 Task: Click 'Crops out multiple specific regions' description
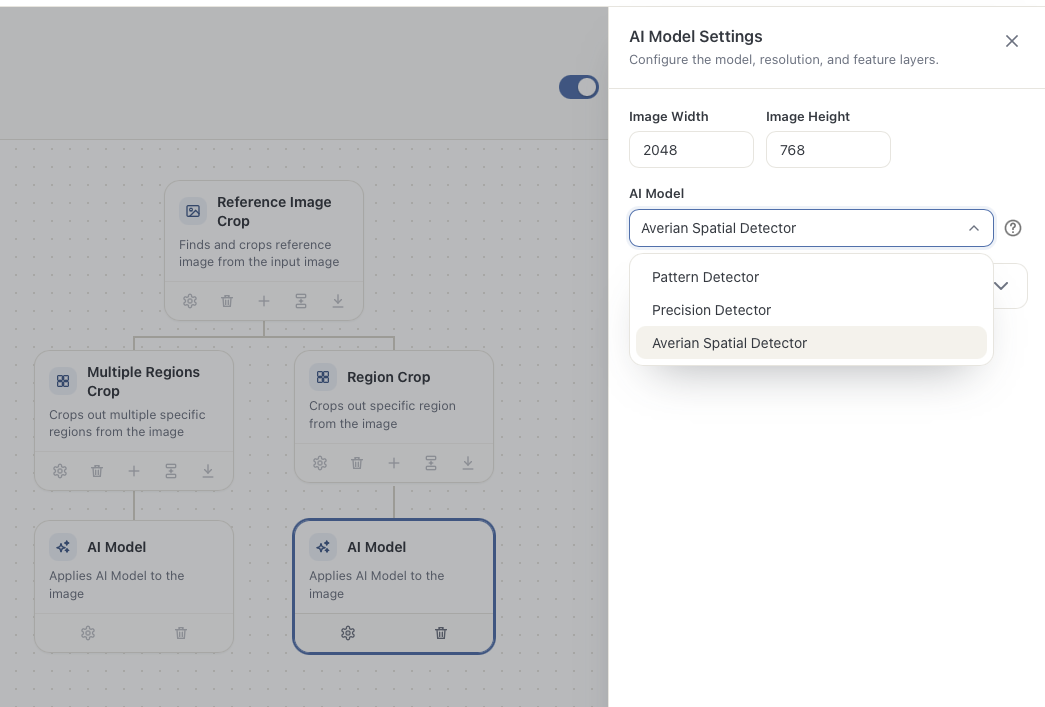127,423
